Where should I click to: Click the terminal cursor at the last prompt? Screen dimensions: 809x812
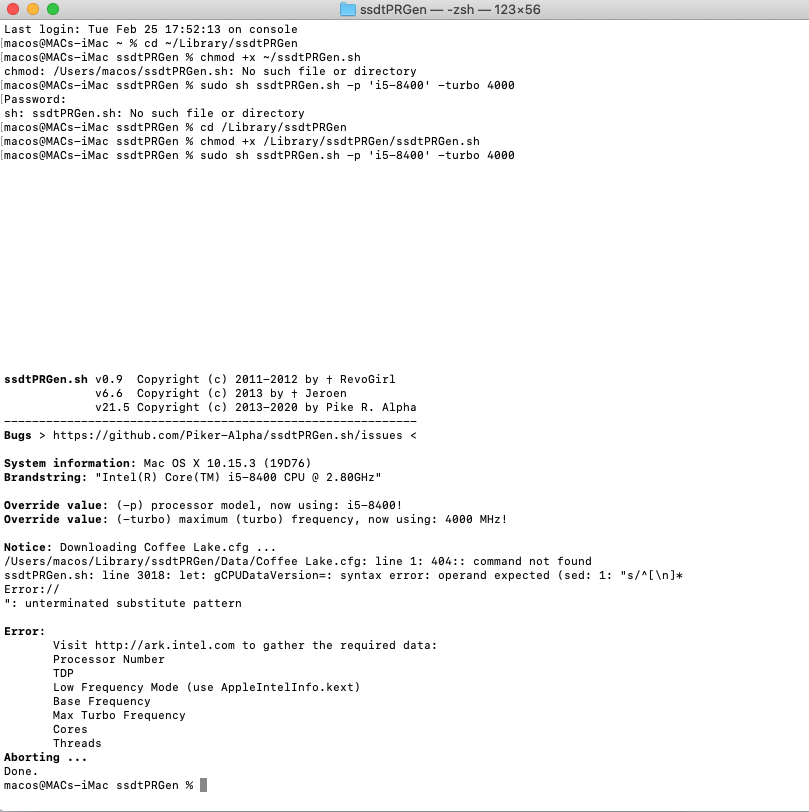[204, 785]
